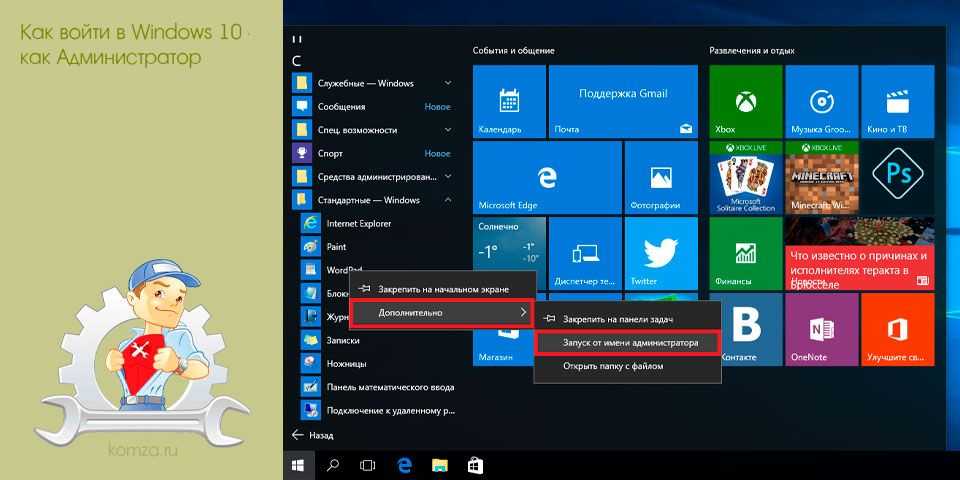Click the Ножницы (Snipping Tool) icon
This screenshot has height=480, width=960.
click(311, 364)
